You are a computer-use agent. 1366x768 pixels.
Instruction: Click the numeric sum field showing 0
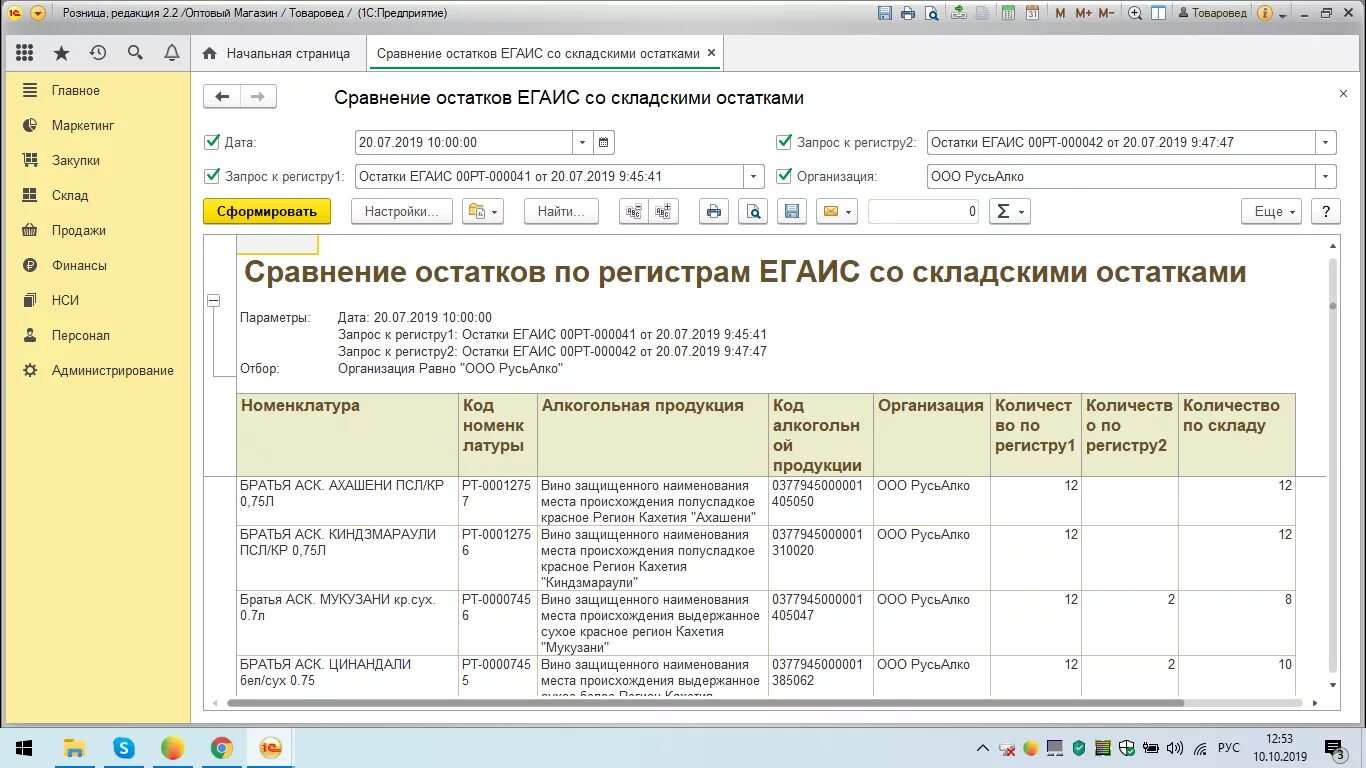coord(923,211)
